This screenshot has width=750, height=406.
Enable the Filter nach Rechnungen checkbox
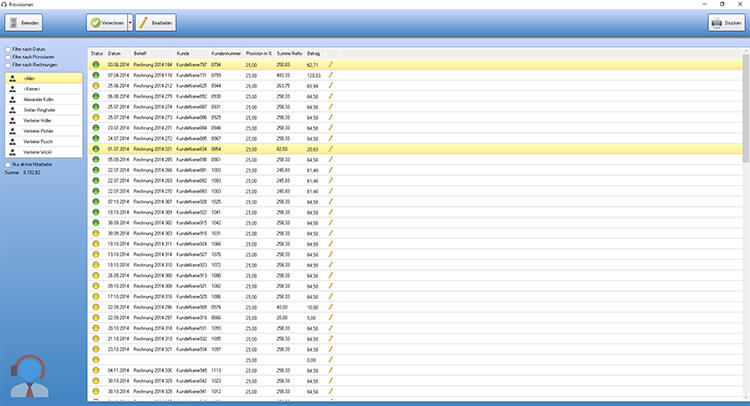tap(8, 65)
